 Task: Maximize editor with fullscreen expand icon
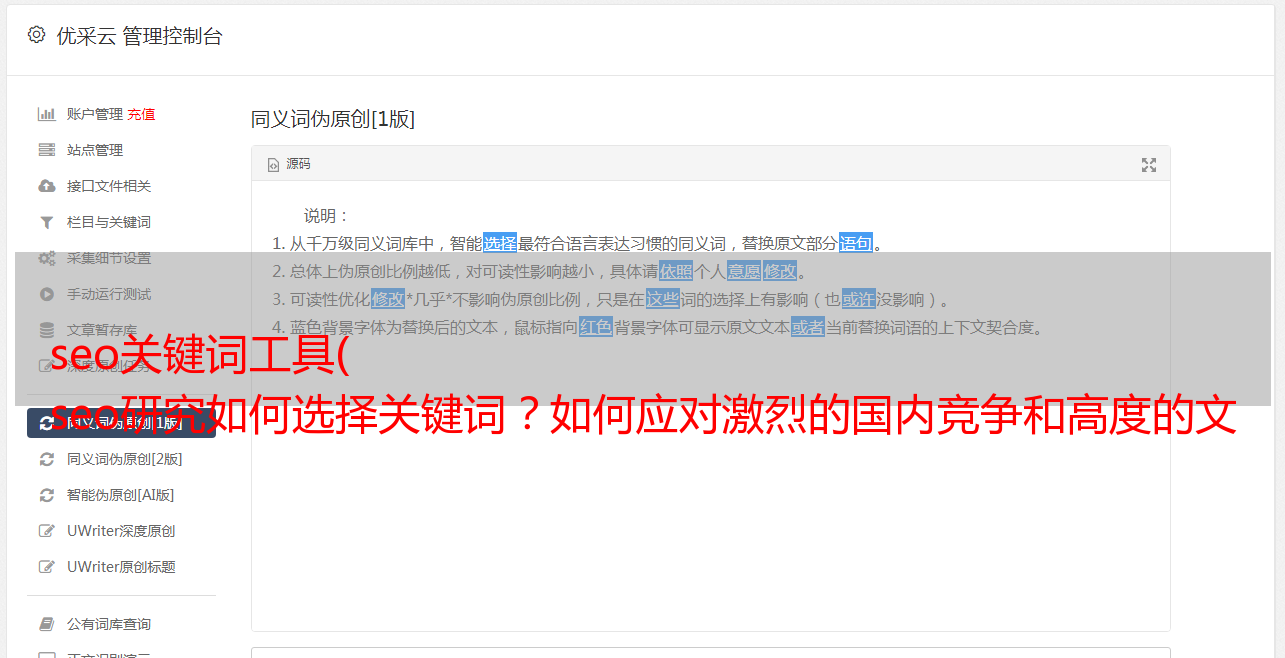(1149, 165)
